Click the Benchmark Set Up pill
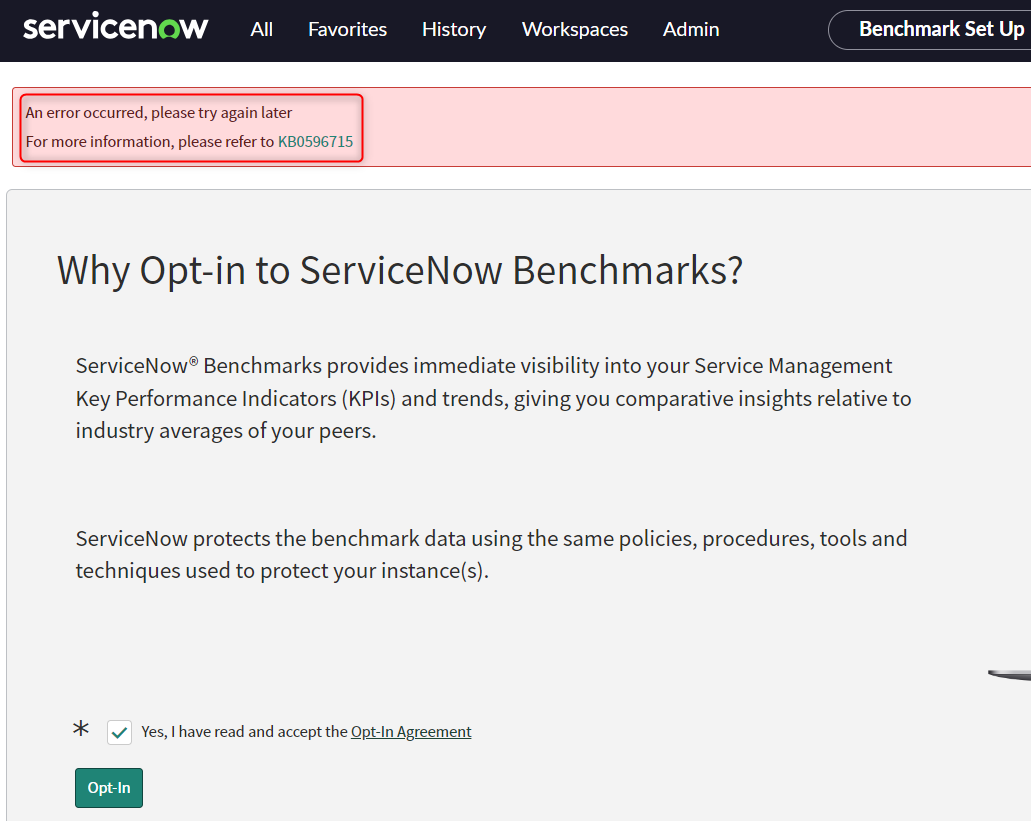The width and height of the screenshot is (1031, 821). click(x=930, y=30)
